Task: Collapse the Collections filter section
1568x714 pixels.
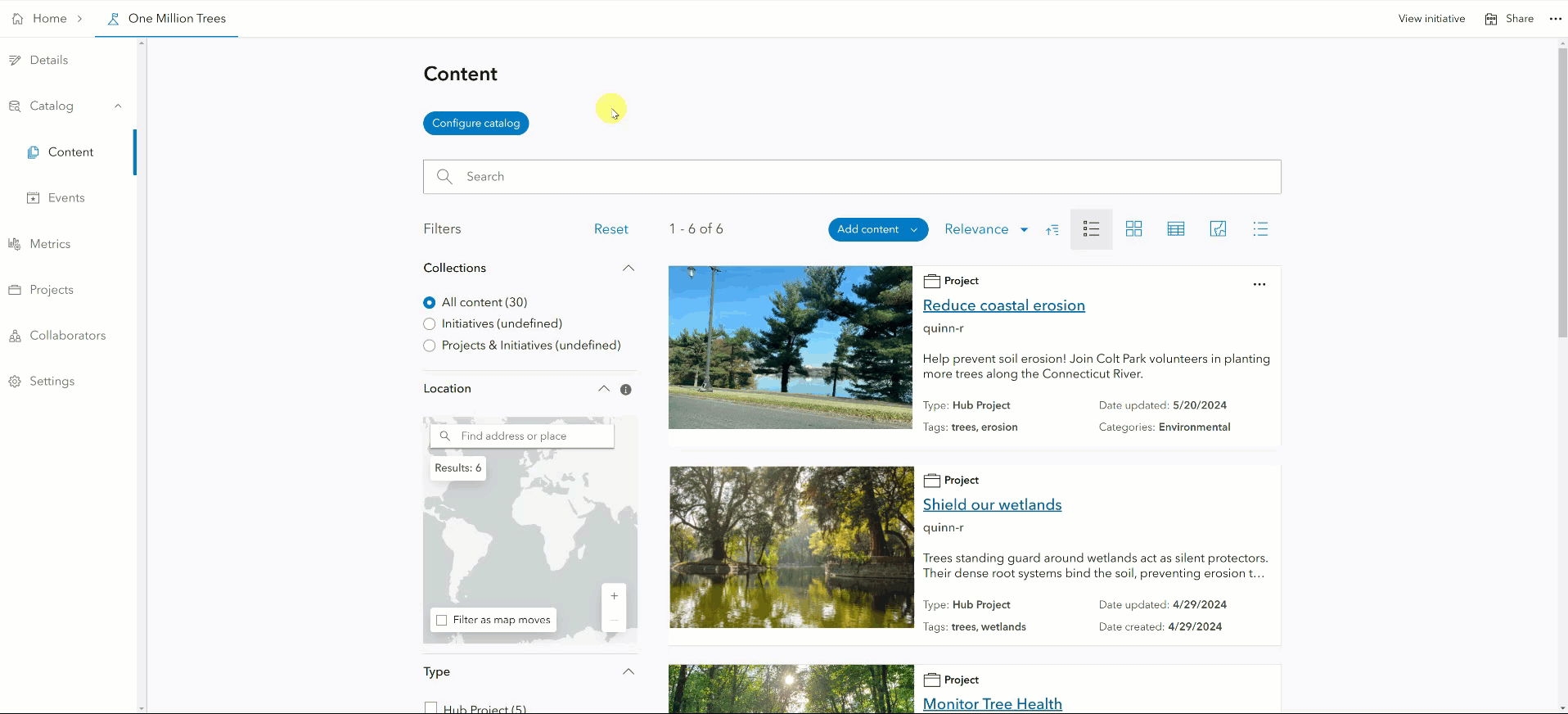Action: (629, 269)
